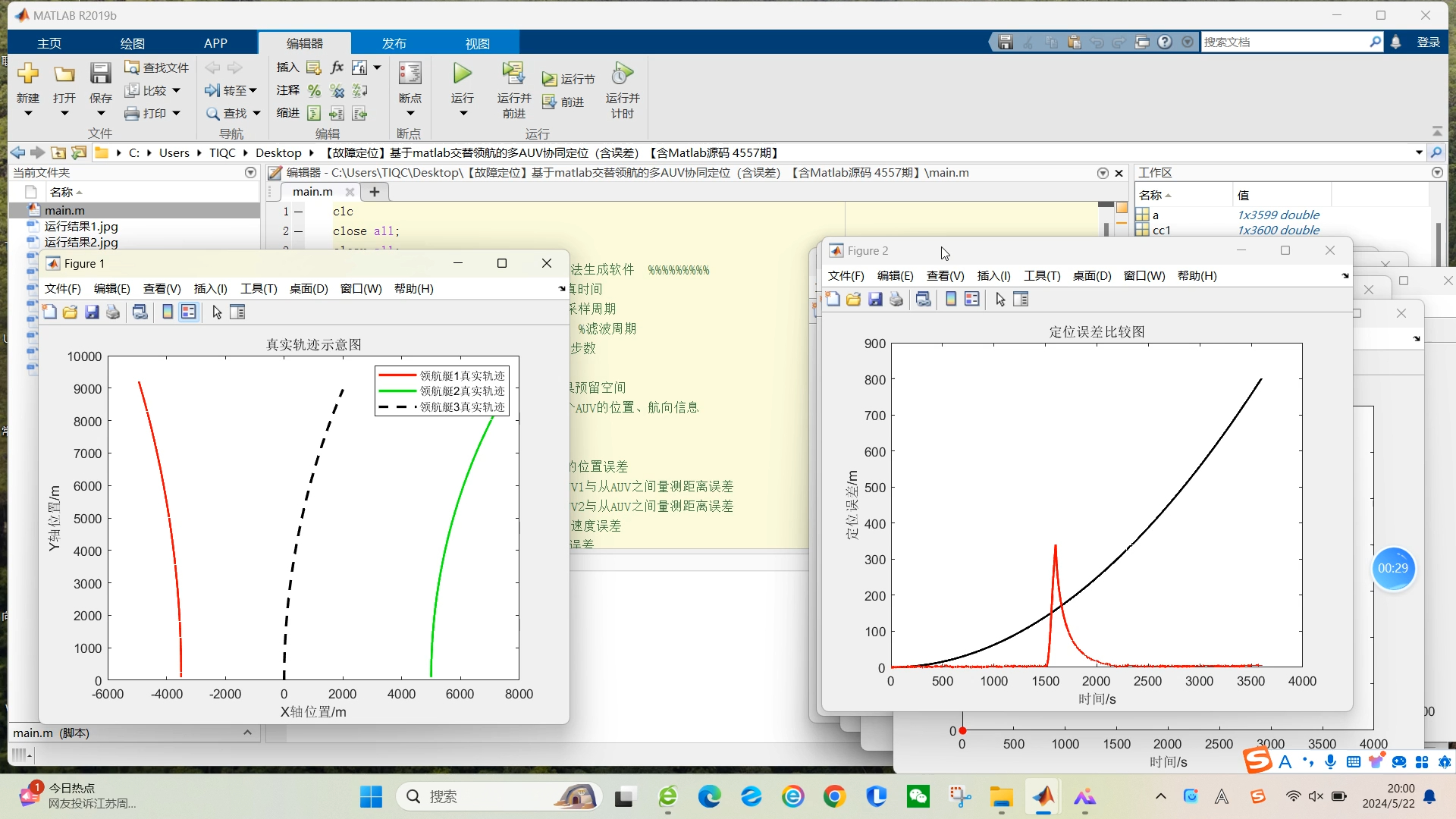Screen dimensions: 1456x819
Task: Open WeChat from the taskbar
Action: tap(918, 796)
